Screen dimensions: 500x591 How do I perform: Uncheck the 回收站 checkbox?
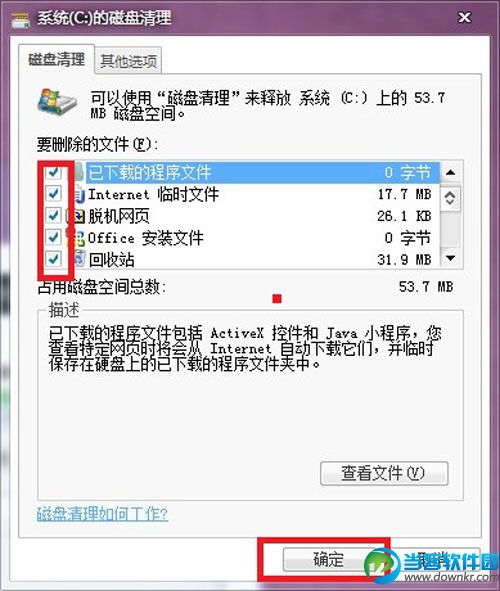(x=53, y=259)
